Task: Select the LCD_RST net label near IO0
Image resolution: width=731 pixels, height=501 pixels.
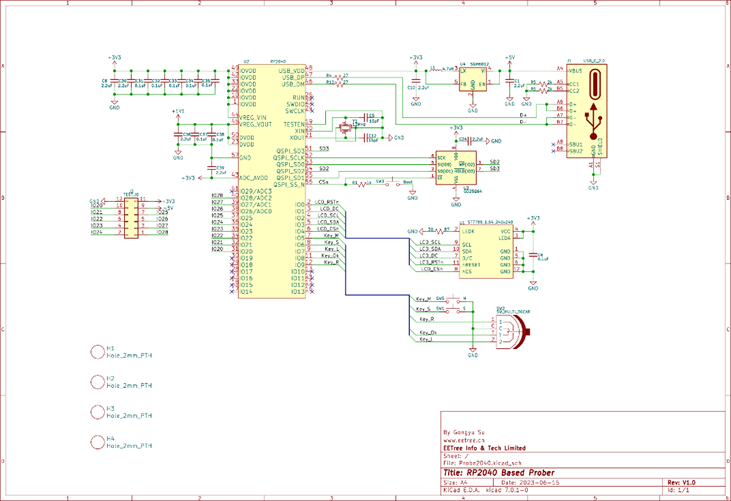Action: tap(327, 202)
